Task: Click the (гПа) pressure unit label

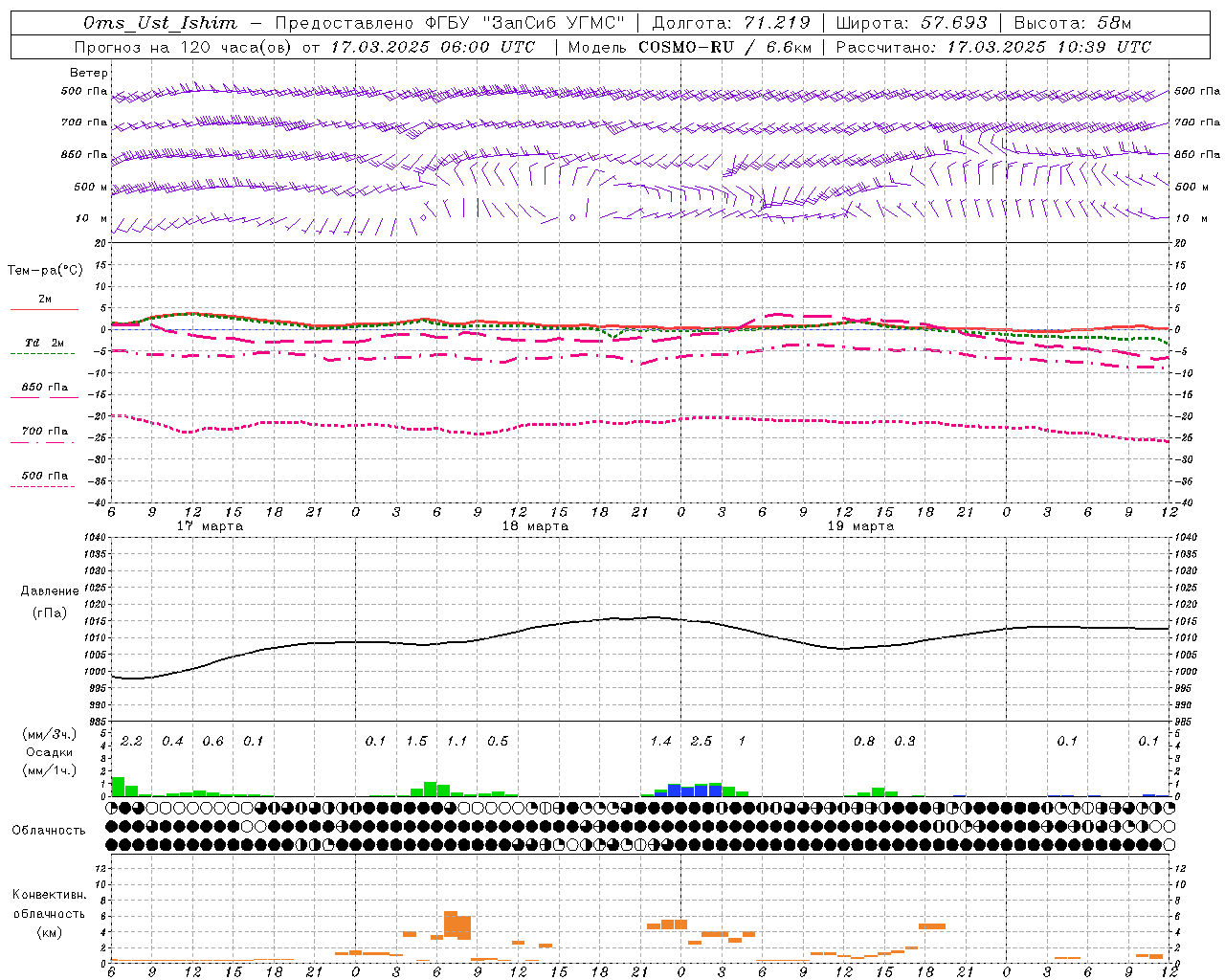Action: (x=50, y=613)
